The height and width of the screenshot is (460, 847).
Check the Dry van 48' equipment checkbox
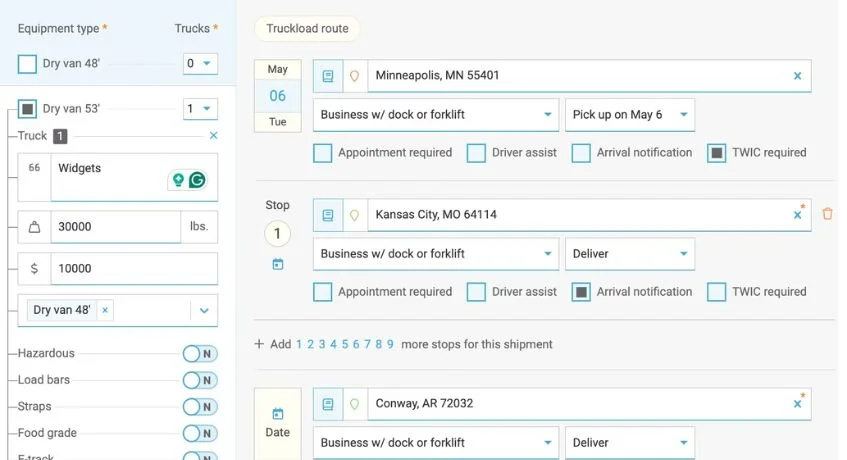[27, 64]
